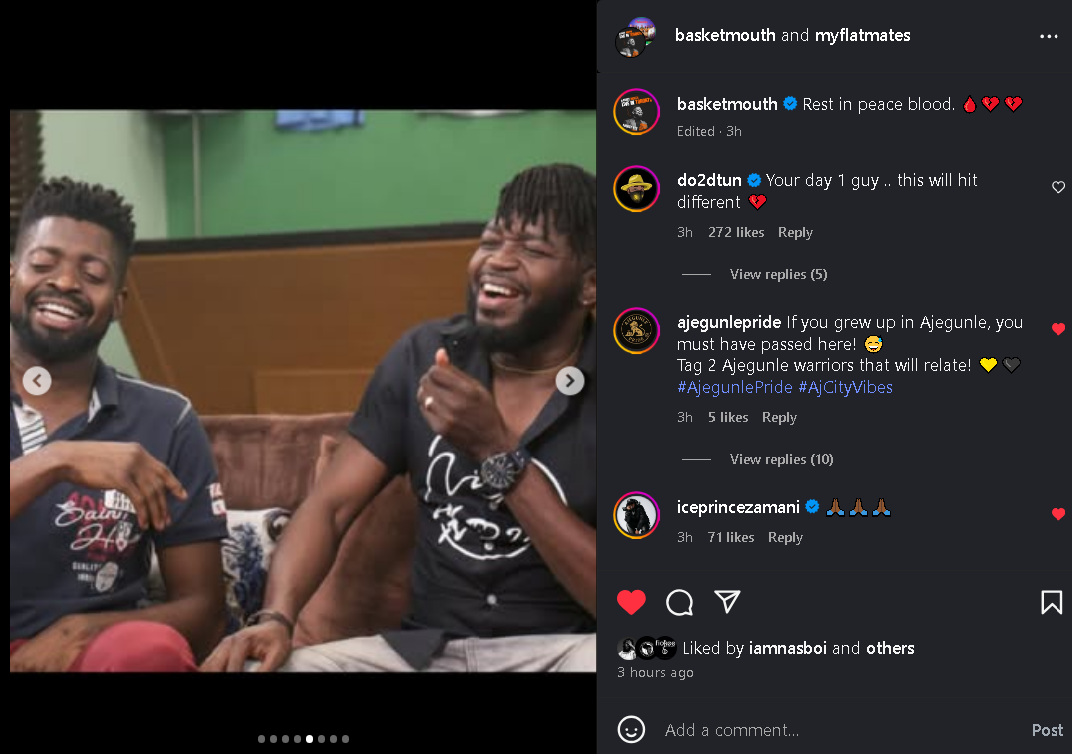Go to previous photo with left arrow

(x=37, y=380)
